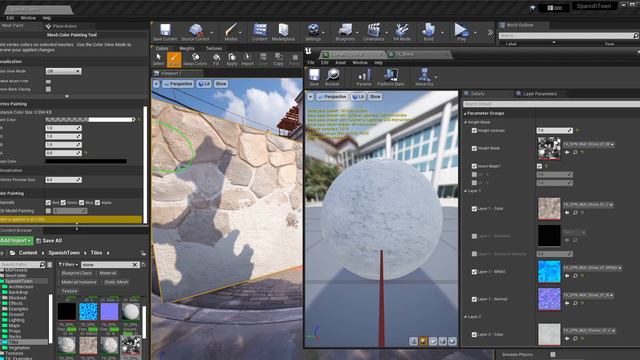Toggle Layer 1 - Color checkbox

474,209
